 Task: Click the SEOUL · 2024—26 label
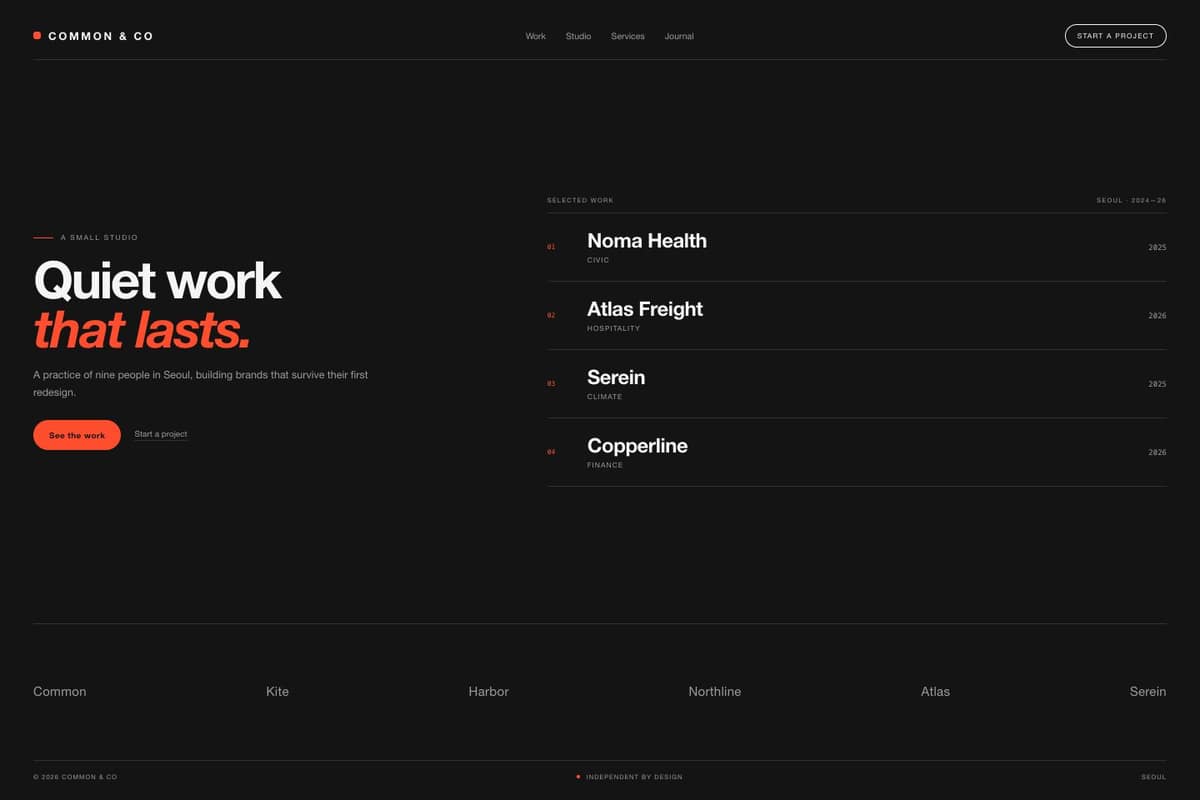pos(1131,200)
